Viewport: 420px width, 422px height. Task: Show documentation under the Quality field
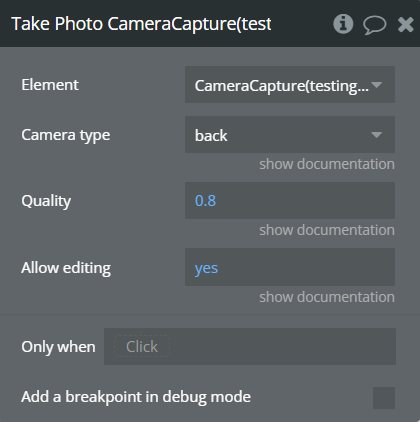tap(327, 230)
